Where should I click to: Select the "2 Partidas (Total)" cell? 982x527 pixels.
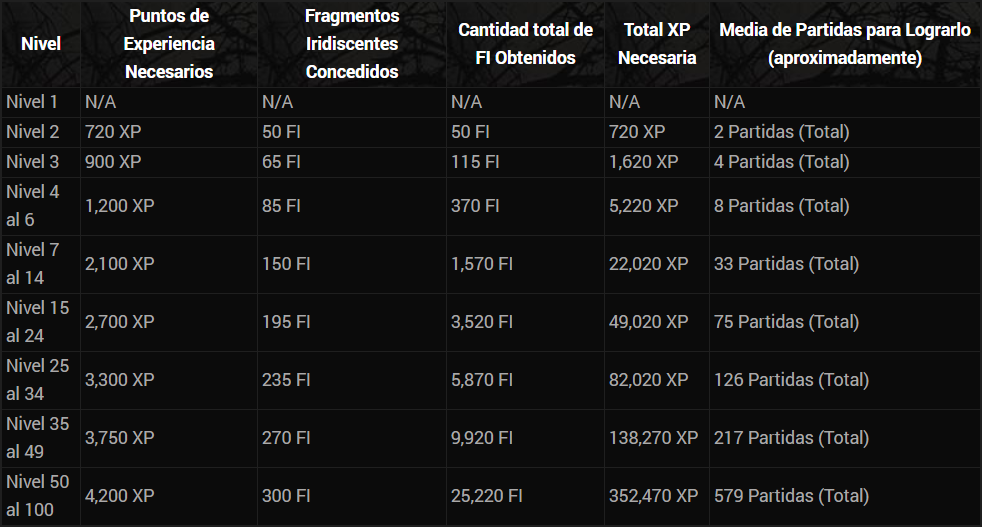coord(782,132)
